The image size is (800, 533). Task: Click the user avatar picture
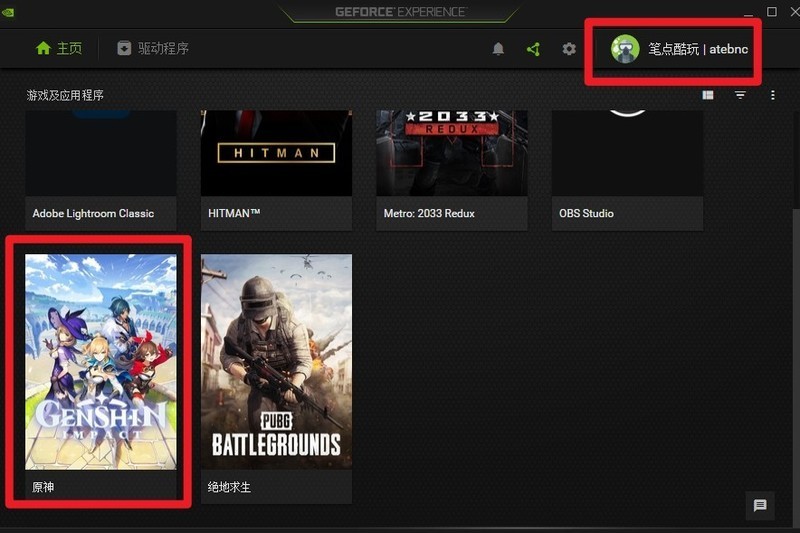(625, 49)
